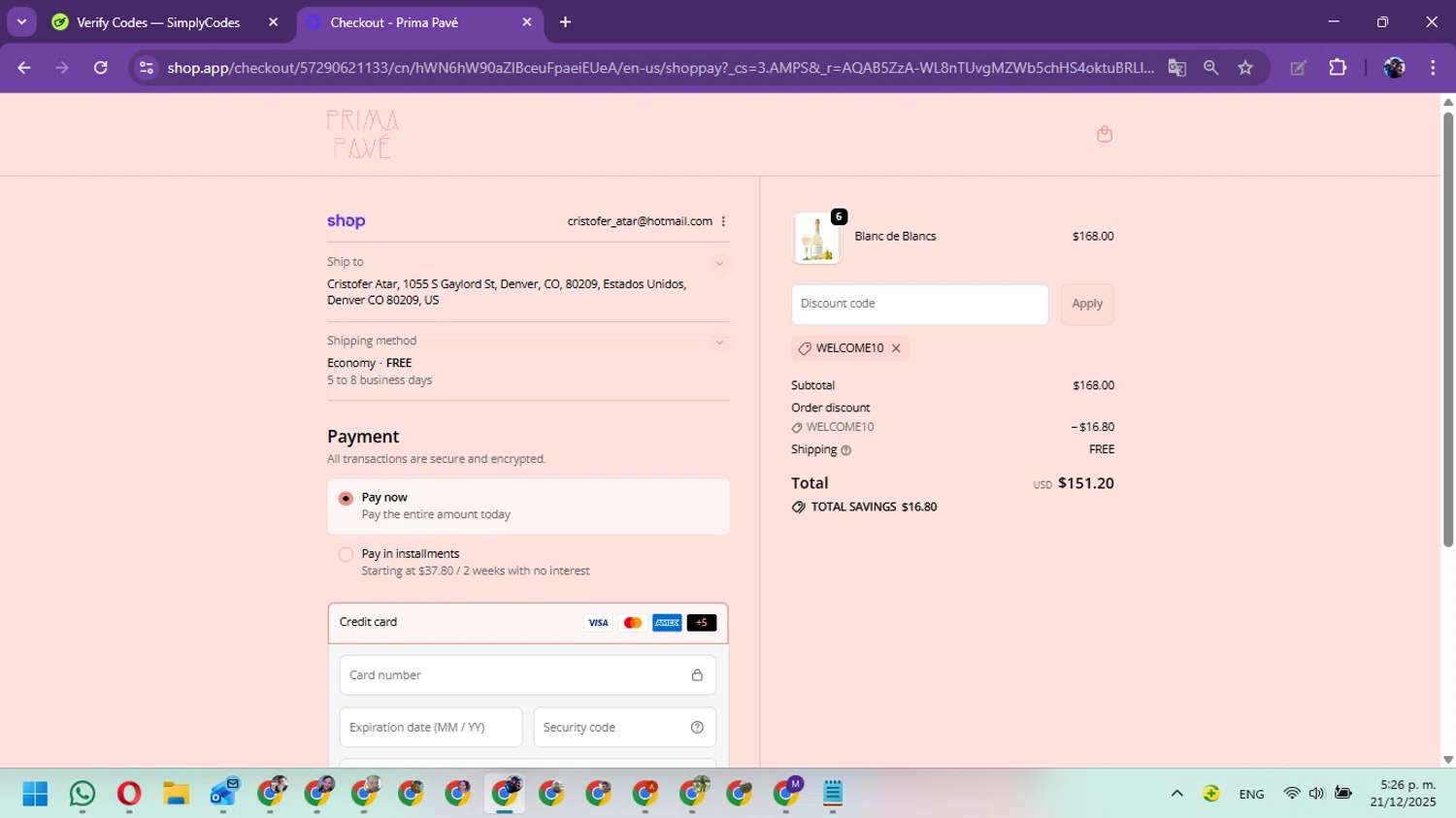
Task: Show the shipping info tooltip icon
Action: [x=845, y=450]
